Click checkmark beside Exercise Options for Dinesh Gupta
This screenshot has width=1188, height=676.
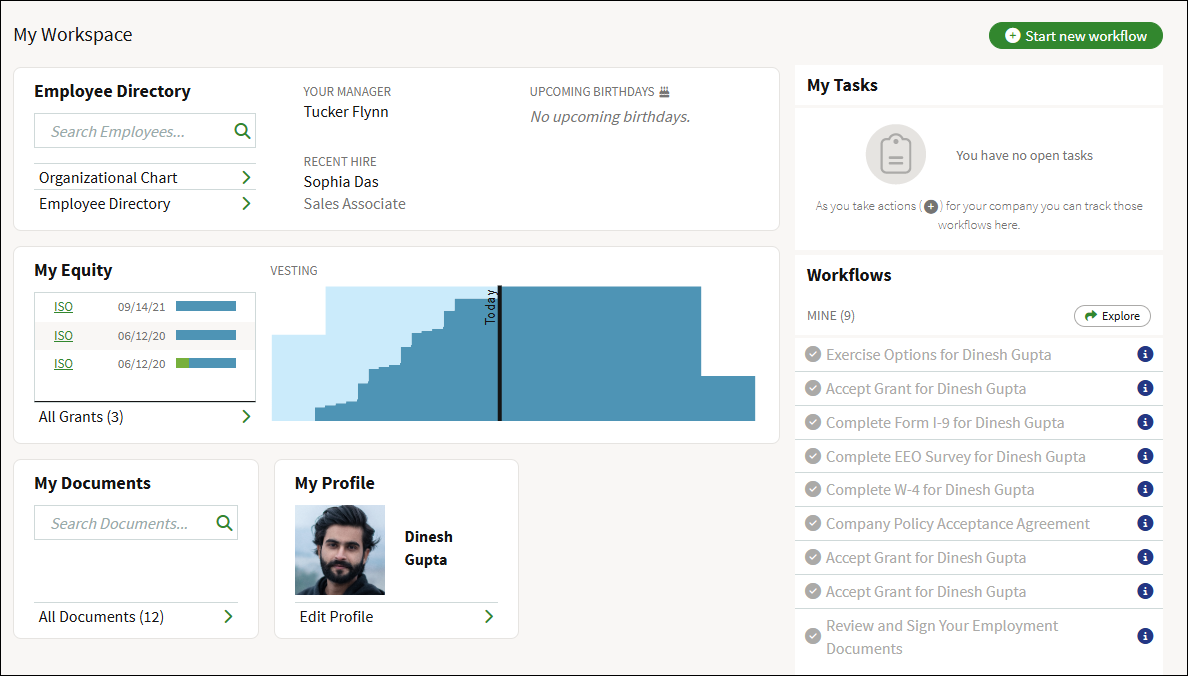(x=813, y=354)
